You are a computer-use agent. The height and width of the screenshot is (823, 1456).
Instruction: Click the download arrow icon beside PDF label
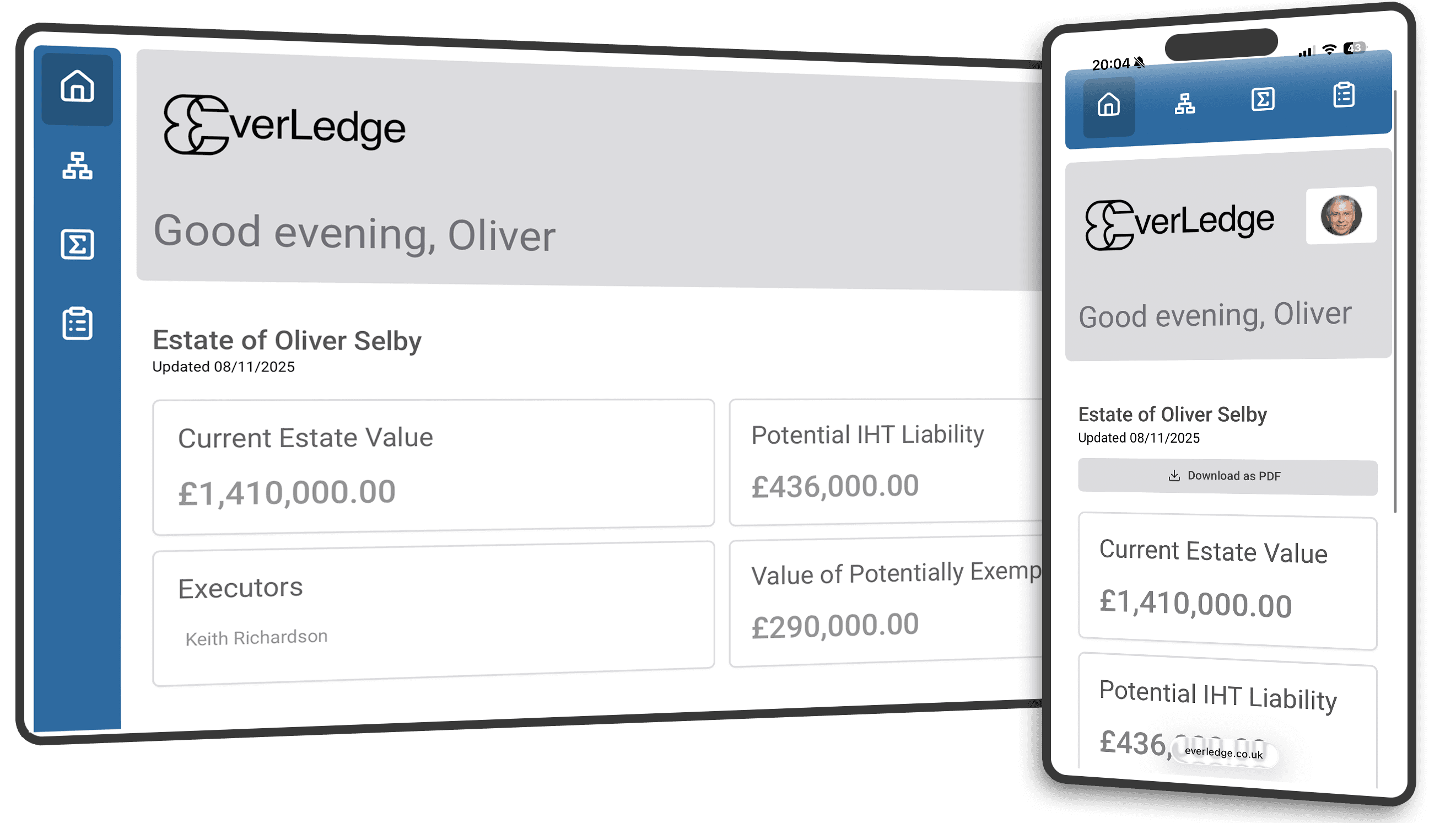click(x=1174, y=476)
